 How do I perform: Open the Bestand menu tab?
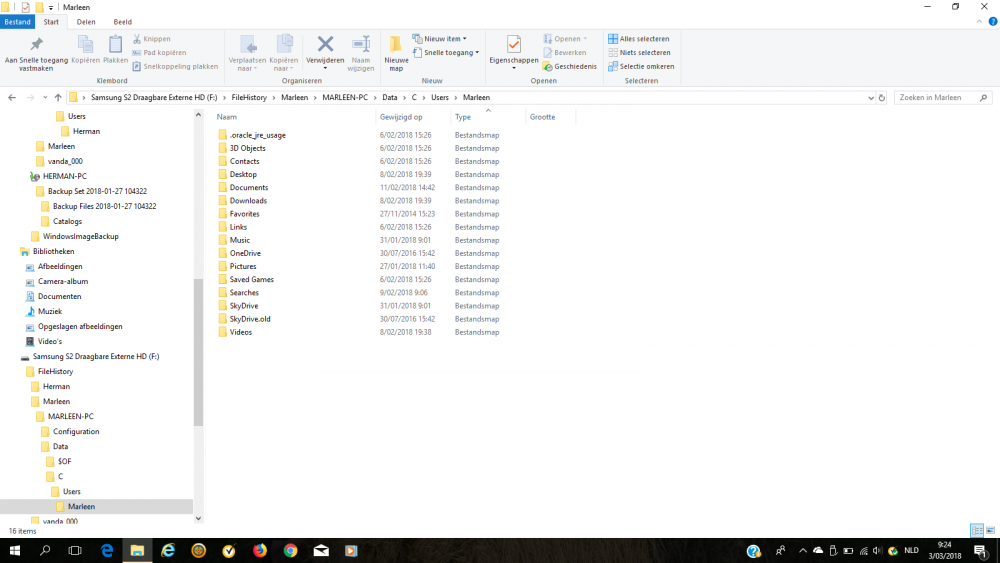click(x=17, y=21)
